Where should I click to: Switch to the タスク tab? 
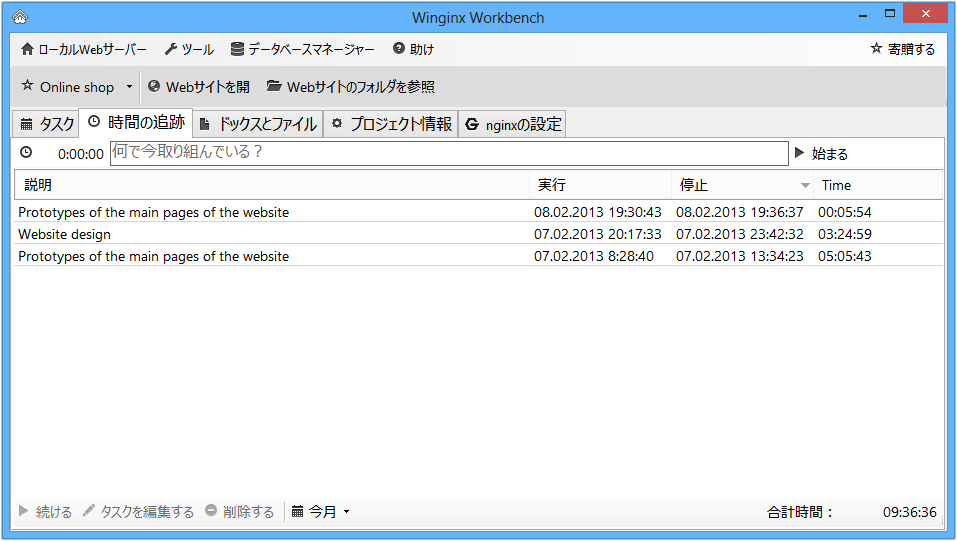(47, 124)
